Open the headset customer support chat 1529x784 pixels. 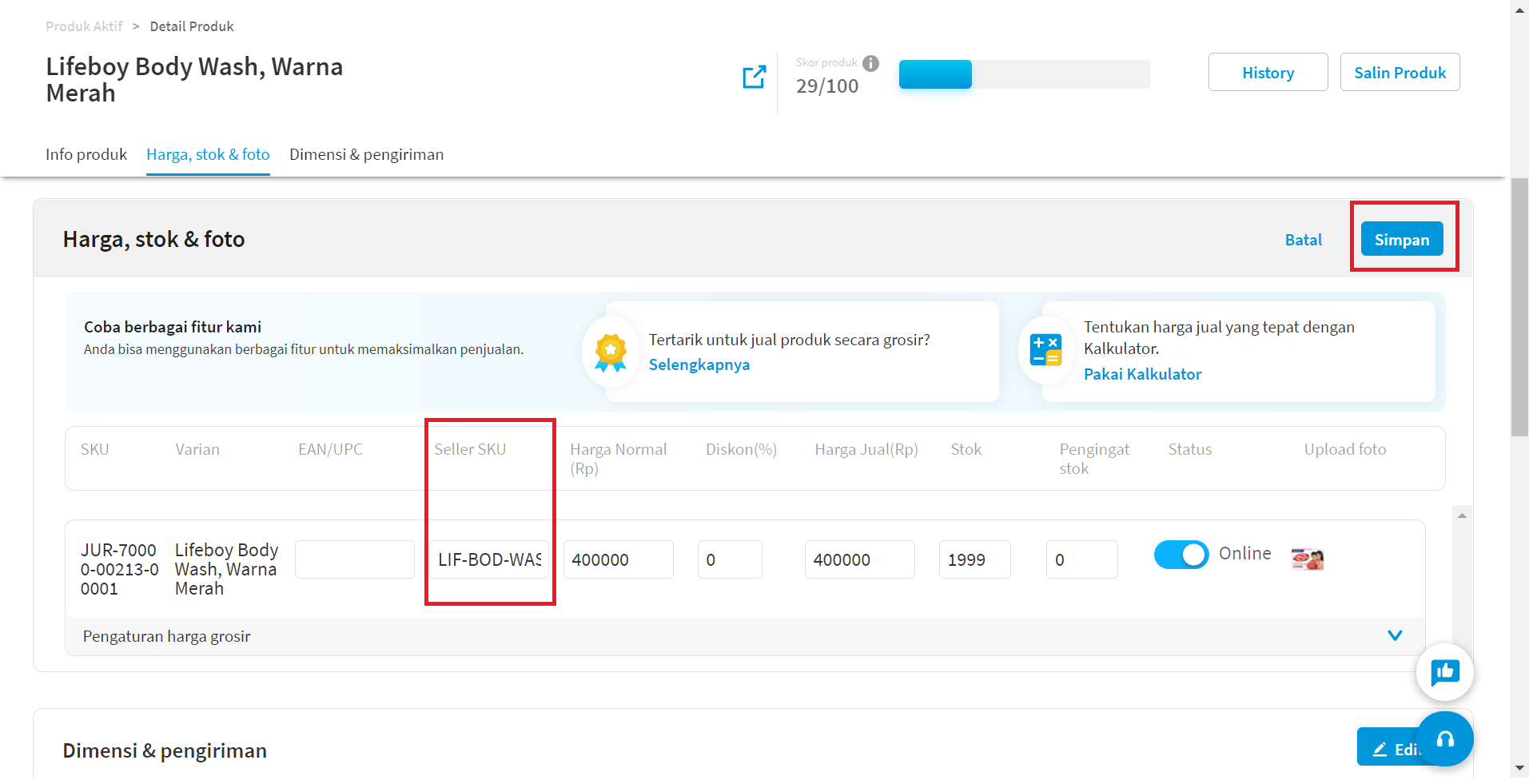coord(1445,739)
